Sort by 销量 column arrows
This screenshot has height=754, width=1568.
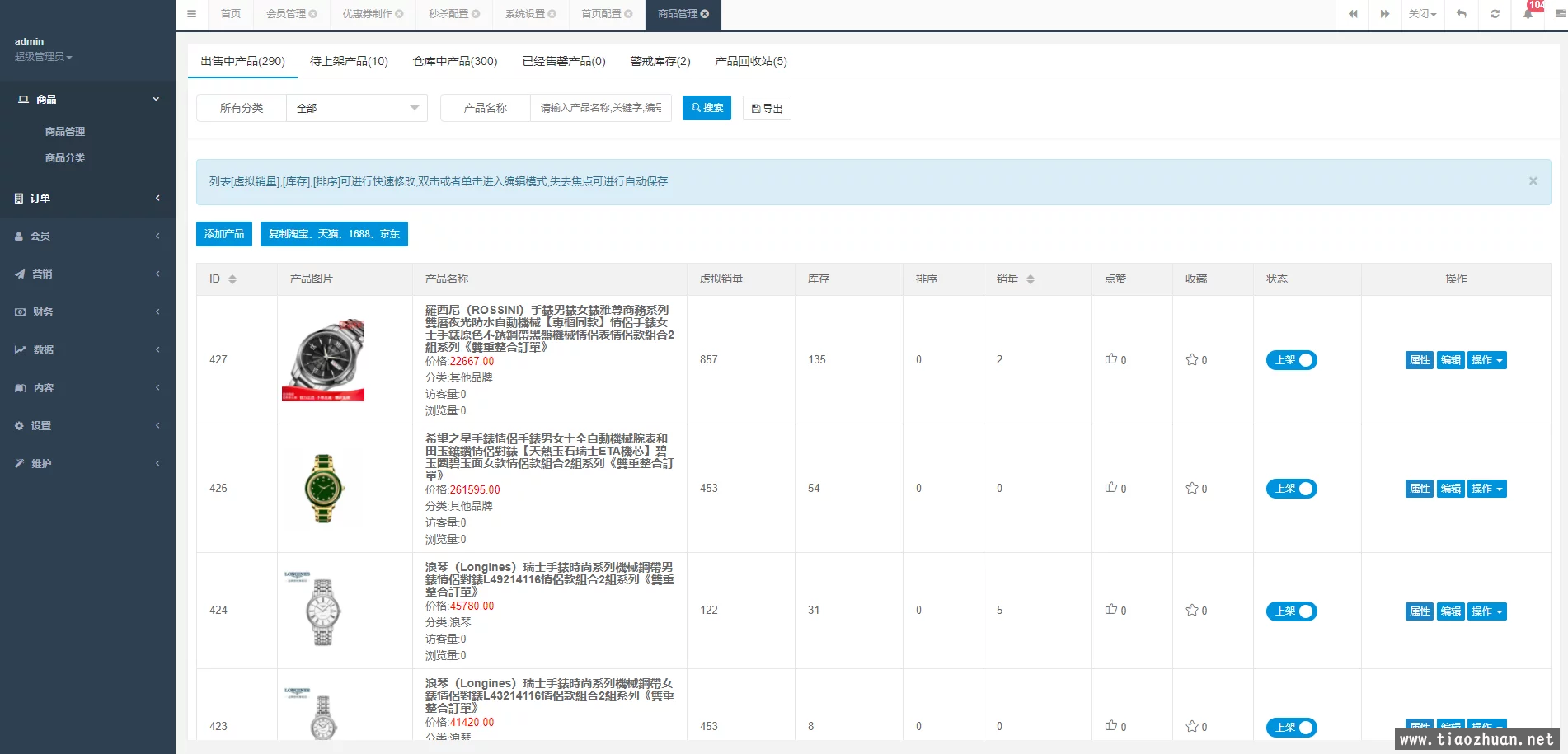(1030, 279)
